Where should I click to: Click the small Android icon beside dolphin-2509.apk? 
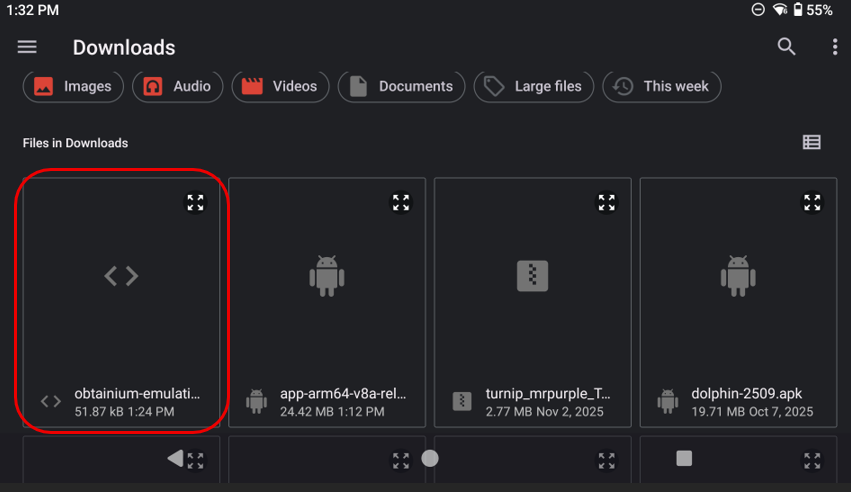668,401
